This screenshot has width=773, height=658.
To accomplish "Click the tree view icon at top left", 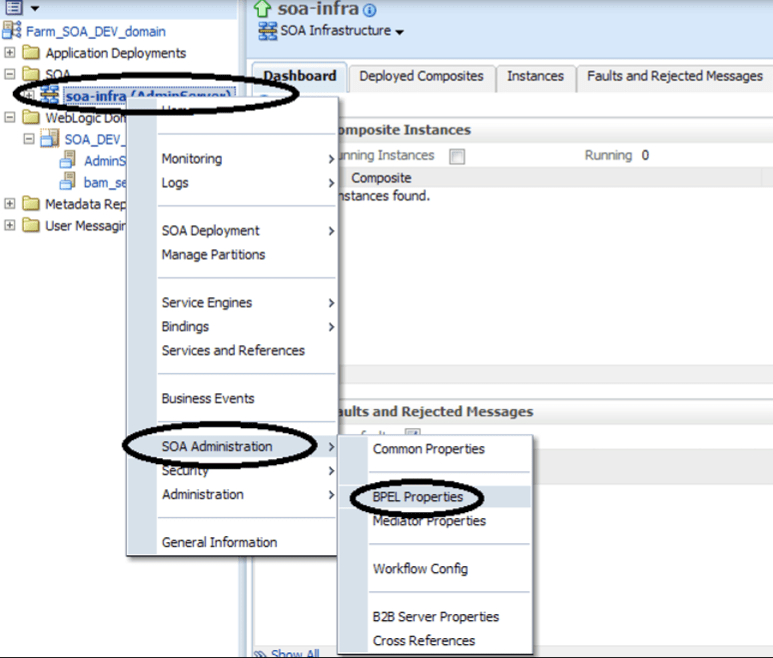I will [14, 8].
